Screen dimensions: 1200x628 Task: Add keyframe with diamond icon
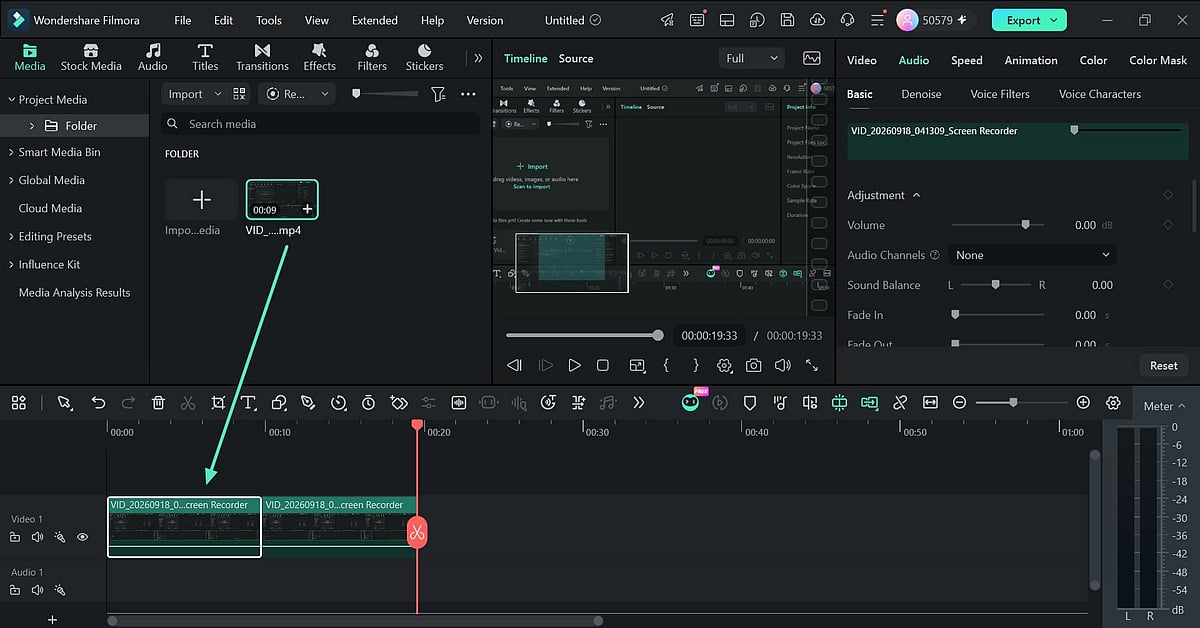[398, 402]
